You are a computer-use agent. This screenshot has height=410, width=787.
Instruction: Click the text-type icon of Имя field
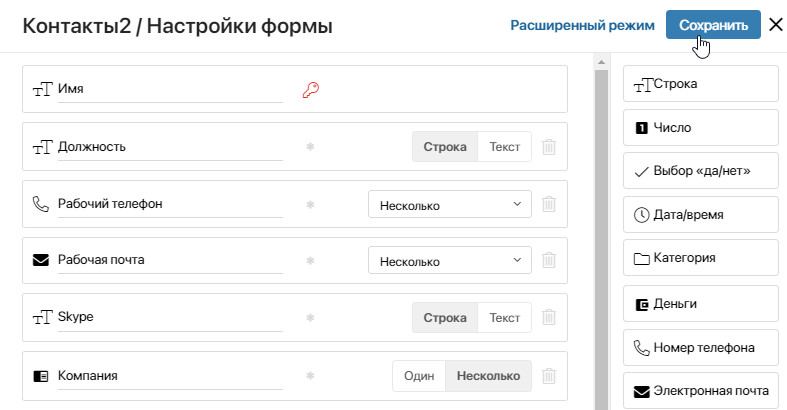(x=42, y=89)
